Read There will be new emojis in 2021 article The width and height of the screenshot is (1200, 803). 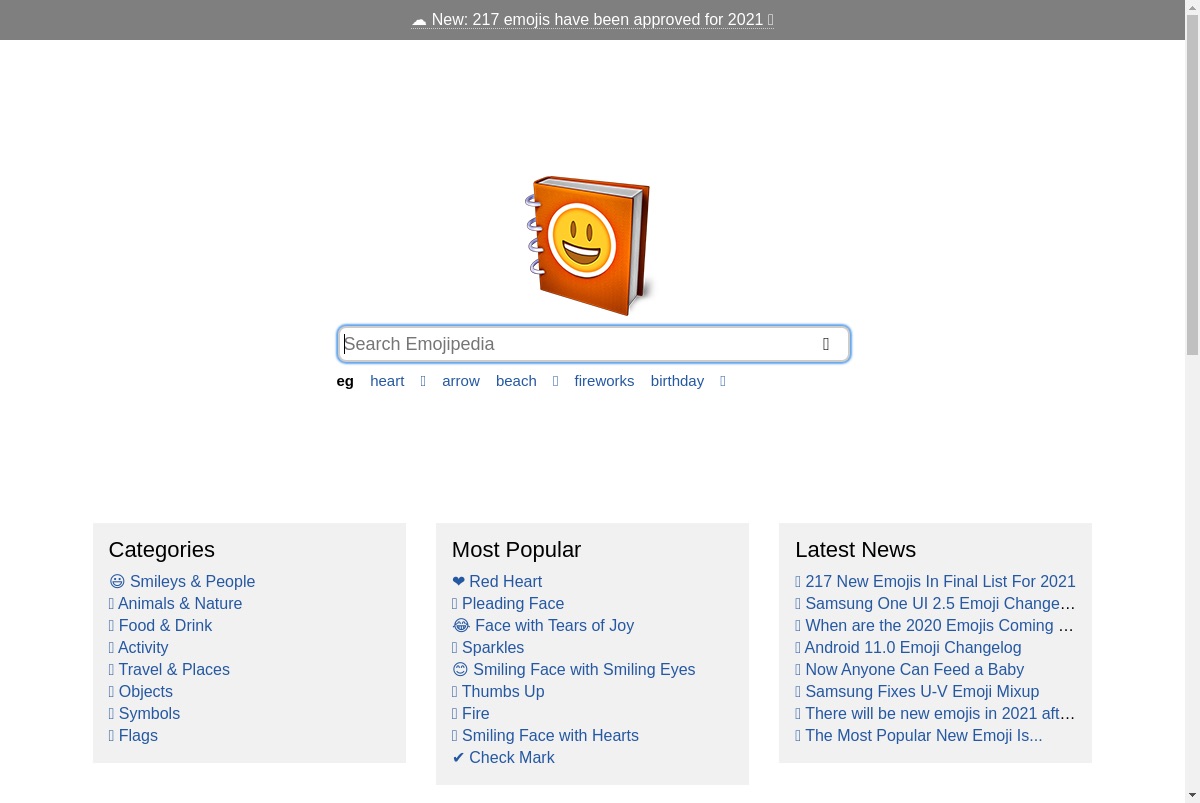point(935,714)
